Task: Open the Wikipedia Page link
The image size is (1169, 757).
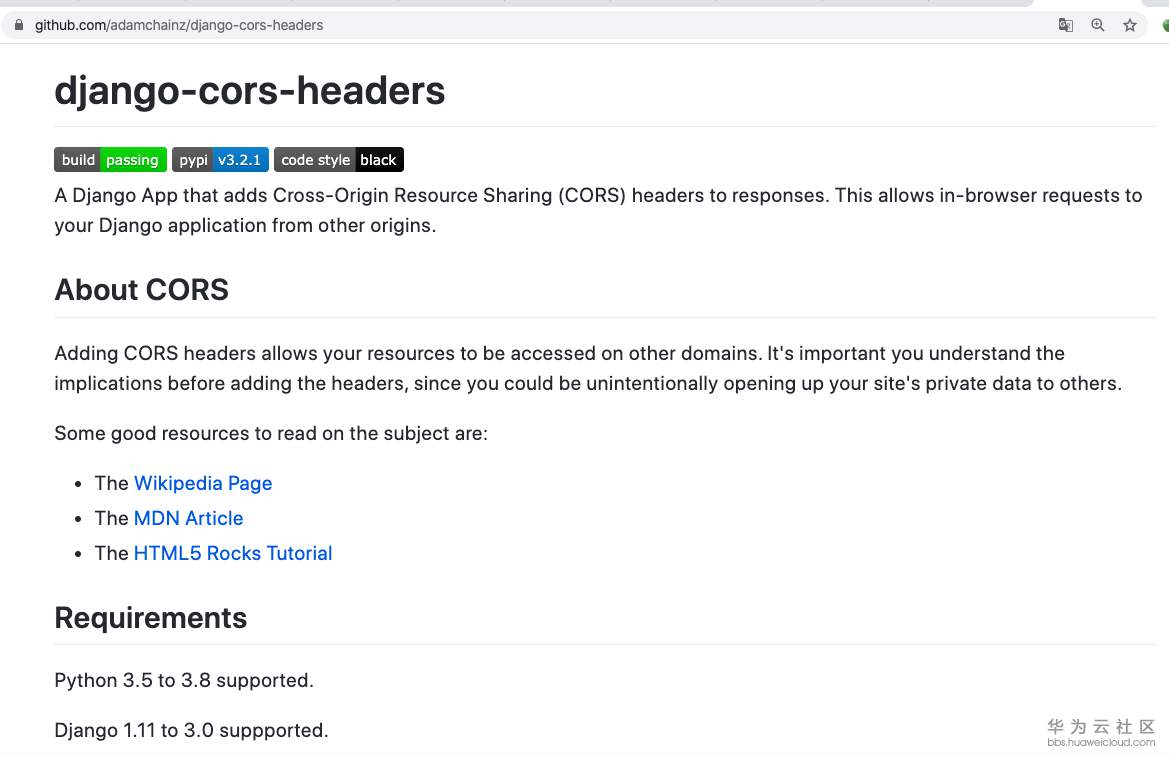Action: [203, 483]
